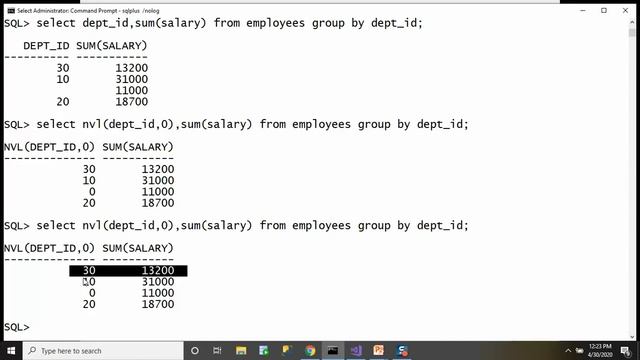
Task: Click value 30 under the DEPT_ID column
Action: click(63, 68)
